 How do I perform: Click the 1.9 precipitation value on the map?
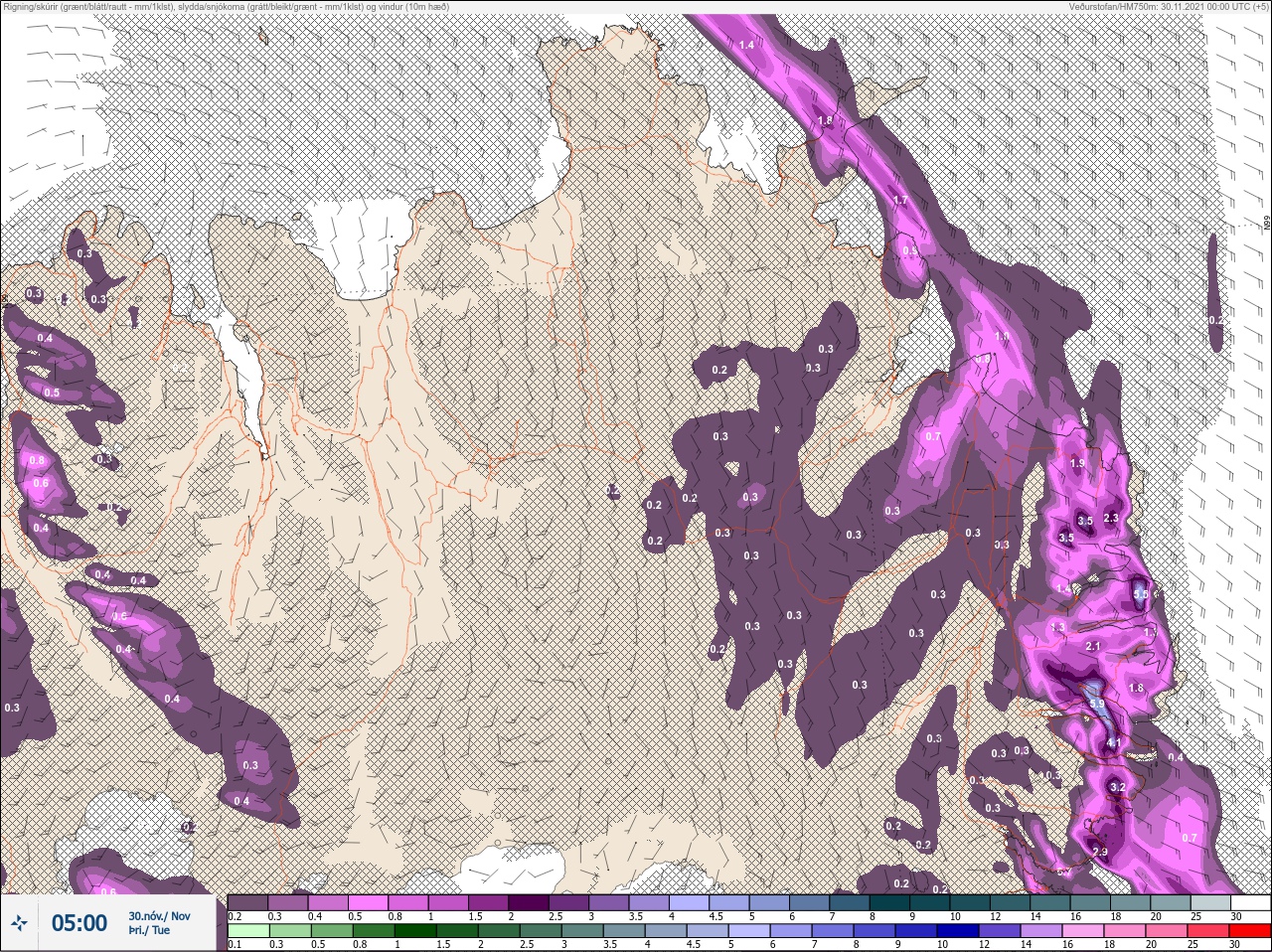(x=1077, y=463)
